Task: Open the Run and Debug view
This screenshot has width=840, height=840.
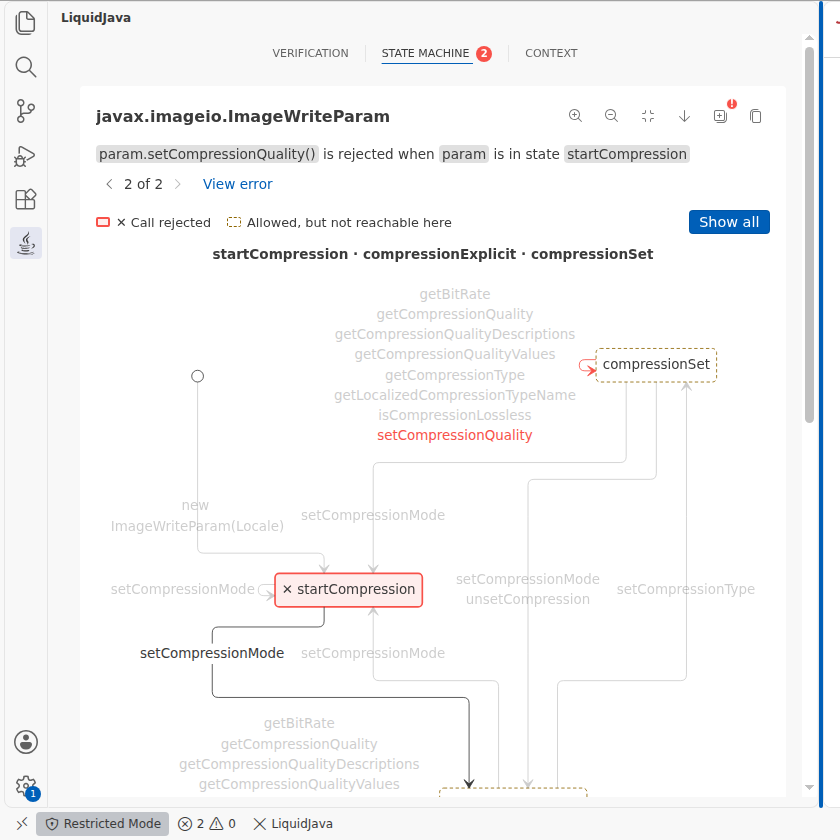Action: (x=25, y=156)
